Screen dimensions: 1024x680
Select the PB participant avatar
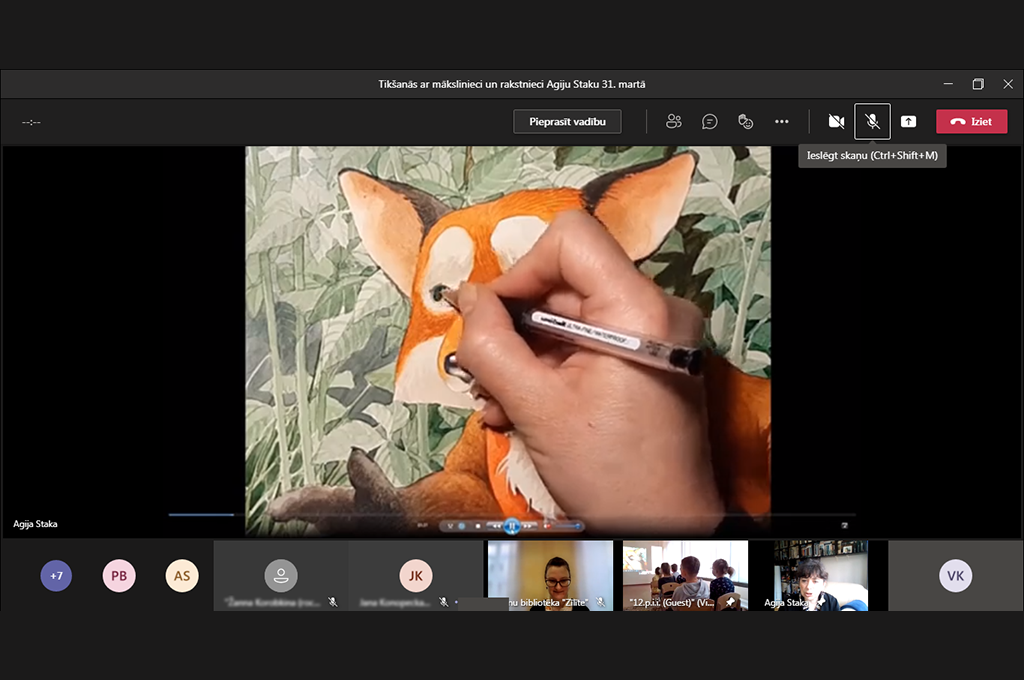pos(119,576)
